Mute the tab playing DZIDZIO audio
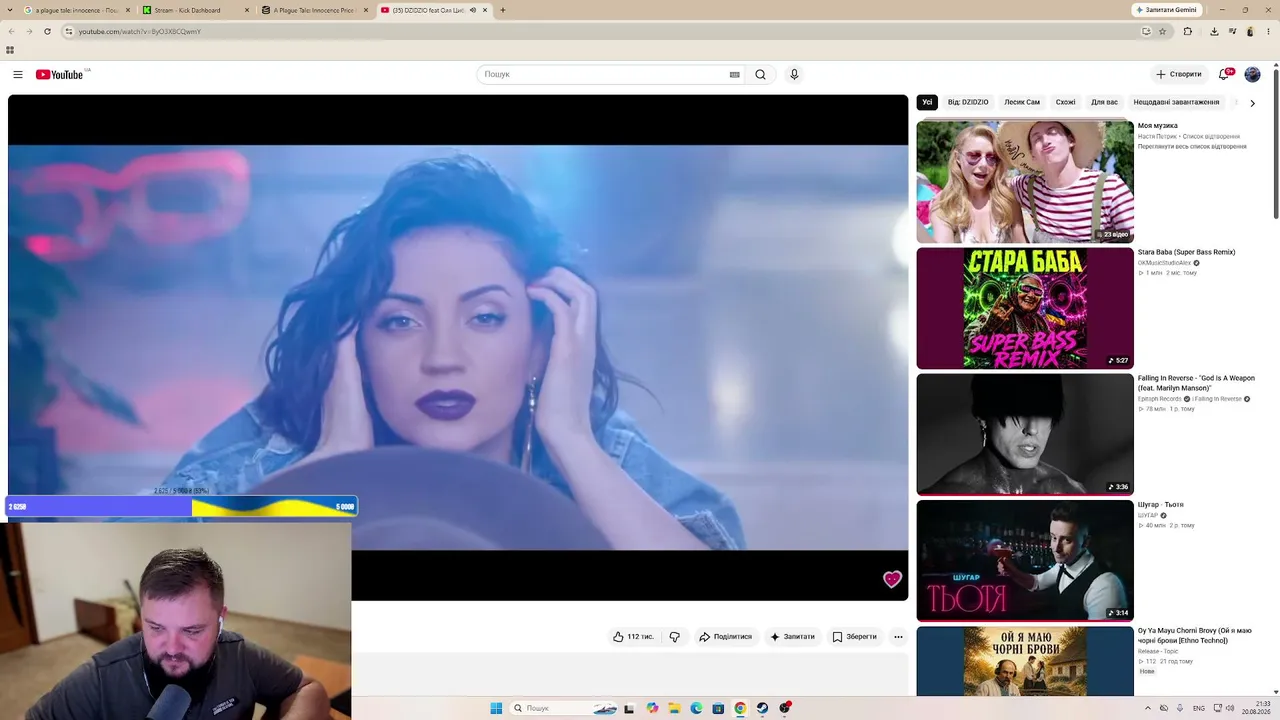Image resolution: width=1280 pixels, height=720 pixels. (x=473, y=10)
